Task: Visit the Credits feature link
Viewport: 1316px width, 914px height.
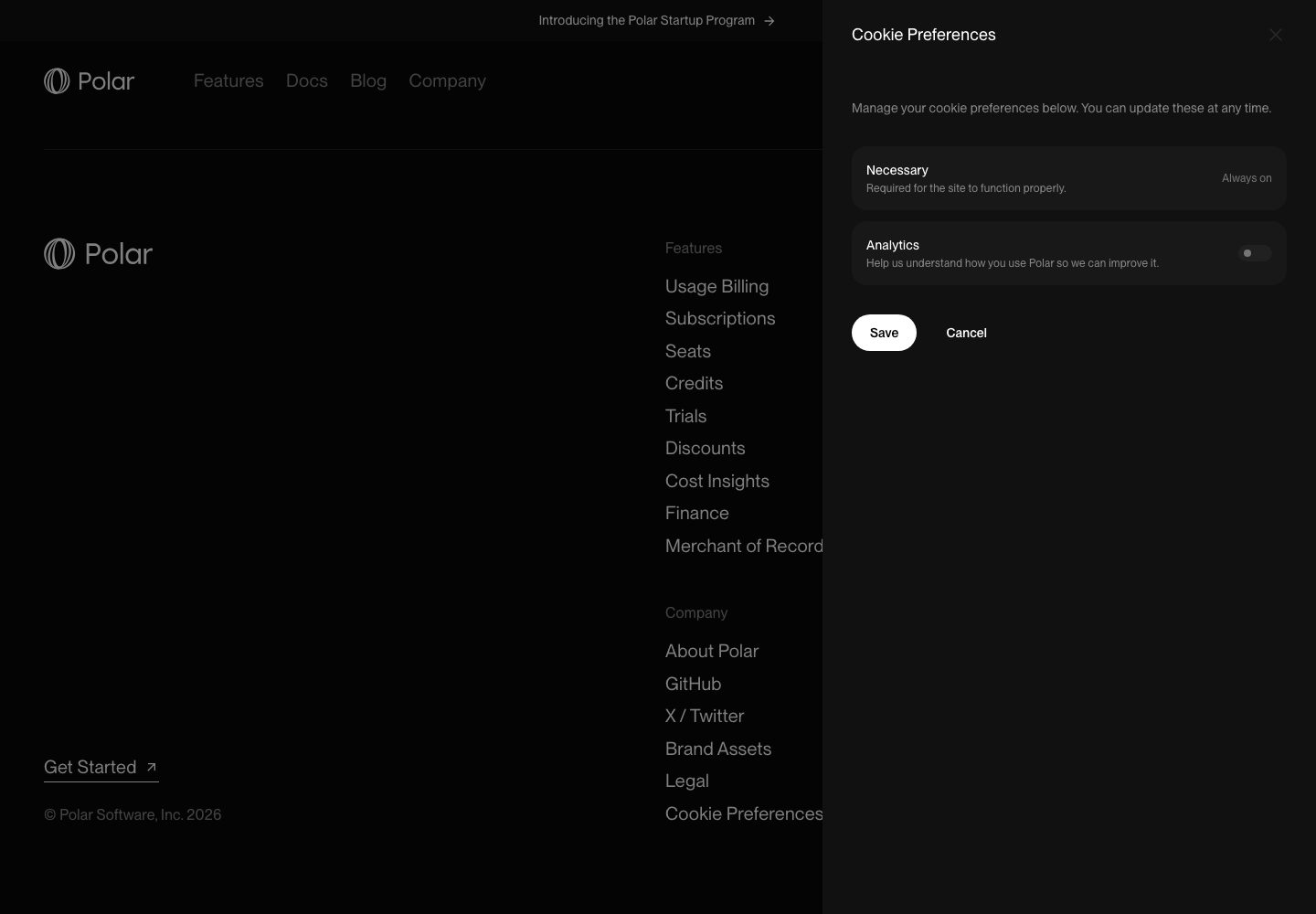Action: 694,384
